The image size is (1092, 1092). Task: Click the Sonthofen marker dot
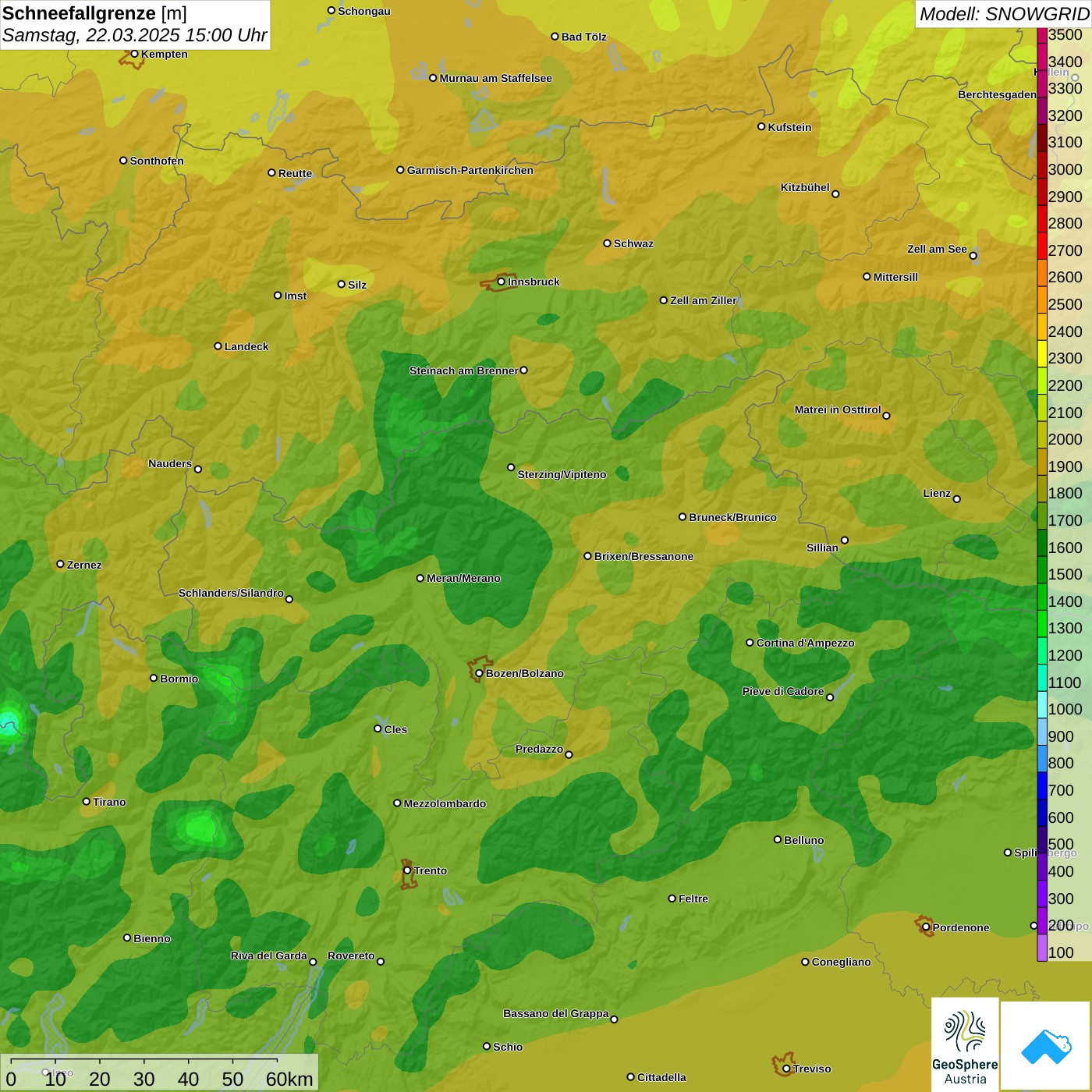point(123,161)
